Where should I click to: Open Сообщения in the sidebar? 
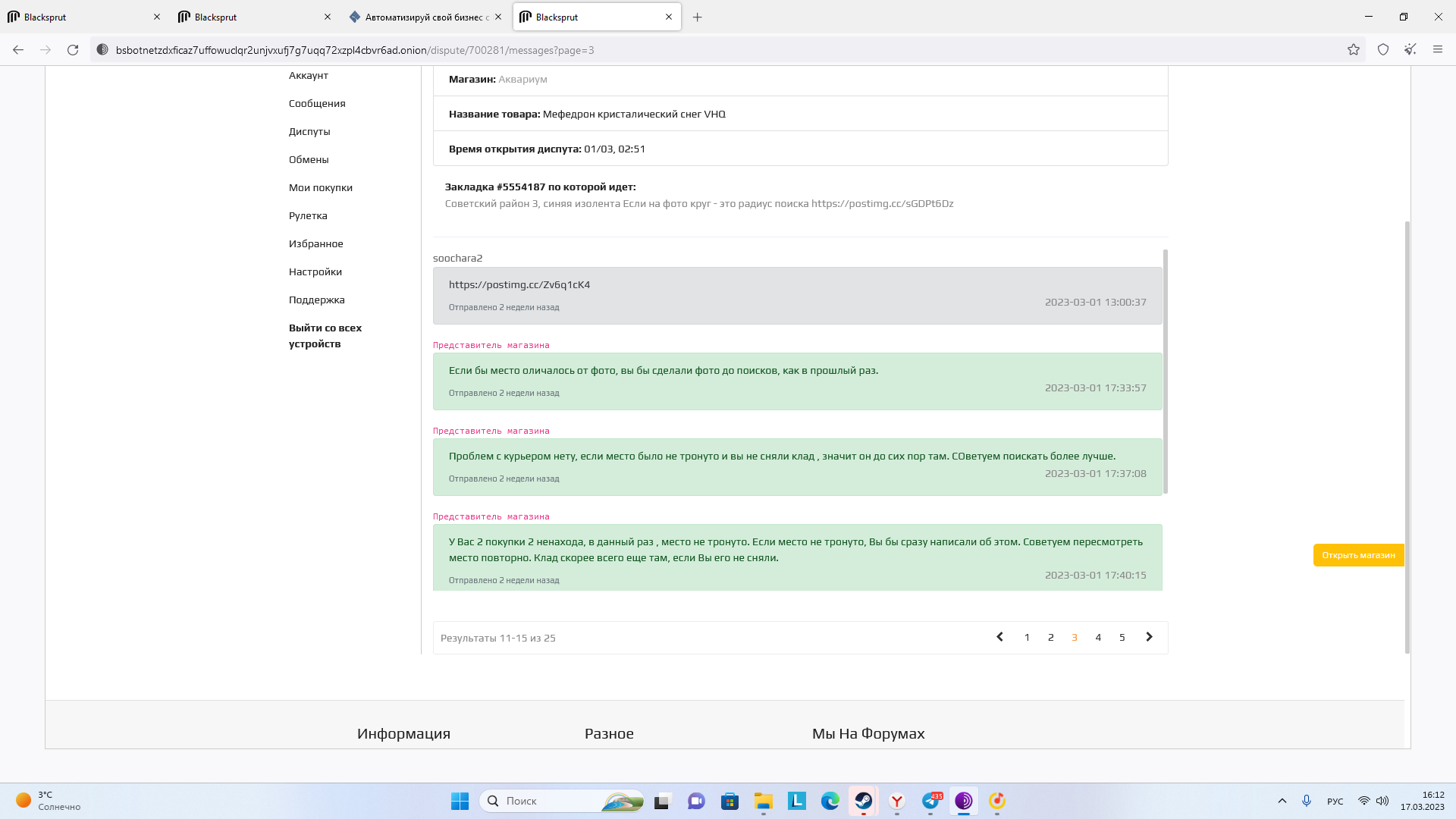(317, 103)
